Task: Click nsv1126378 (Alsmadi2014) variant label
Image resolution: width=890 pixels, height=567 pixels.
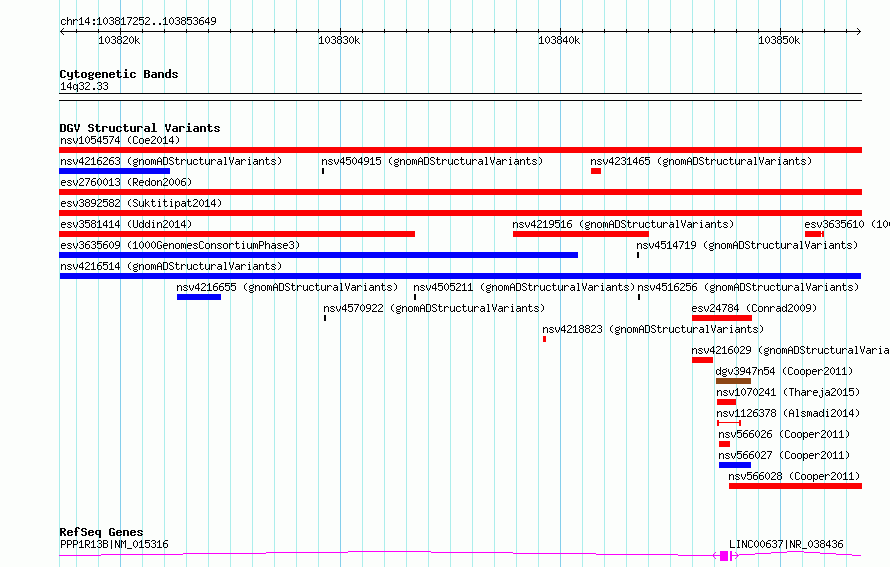Action: click(788, 413)
